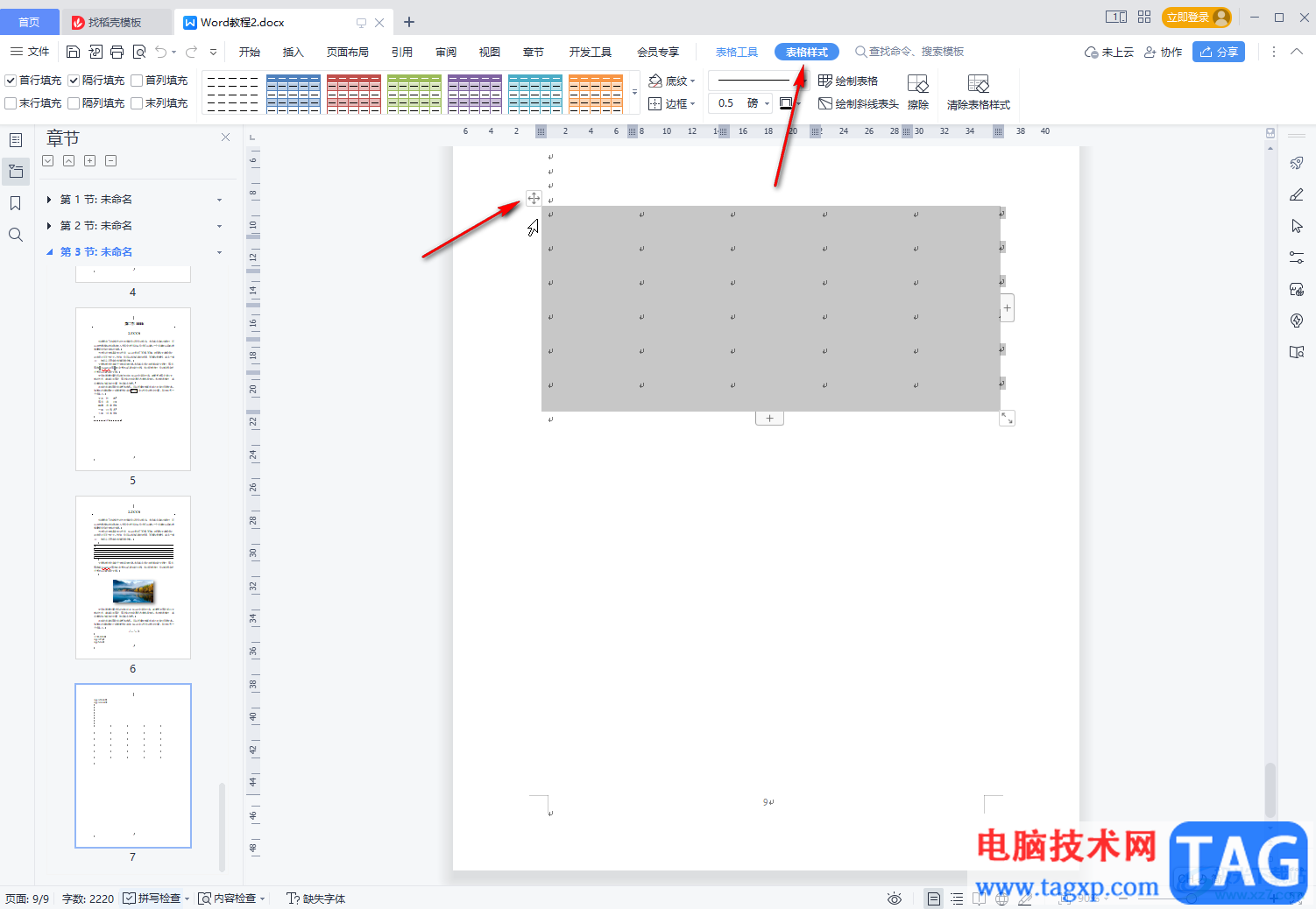The height and width of the screenshot is (909, 1316).
Task: Click the add column plus button right of table
Action: click(x=1008, y=308)
